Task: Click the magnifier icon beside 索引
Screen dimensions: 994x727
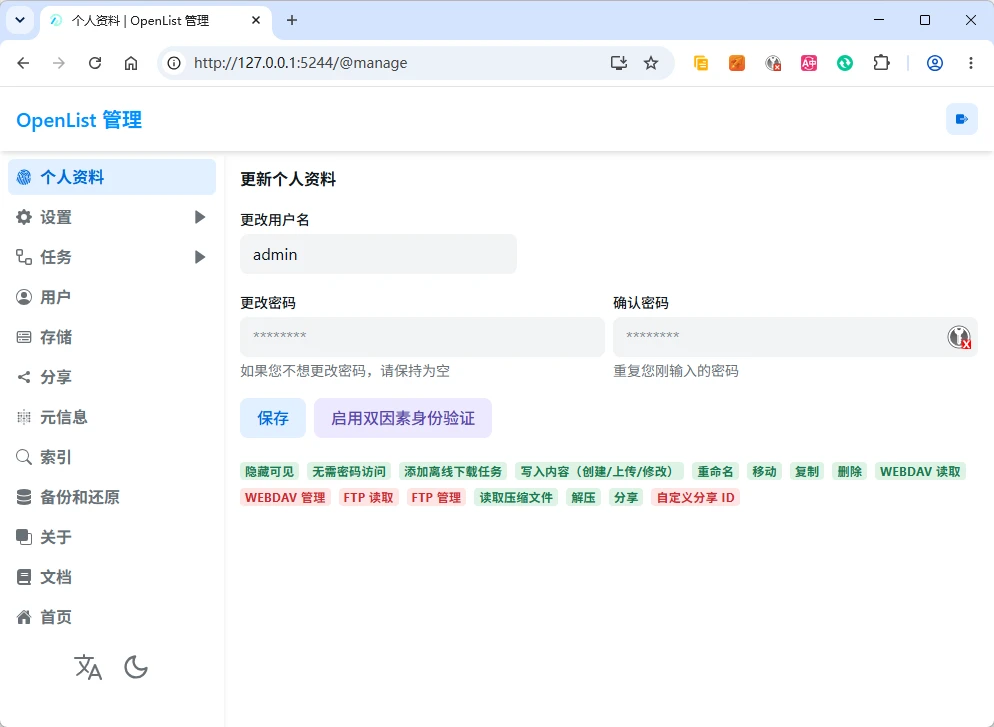Action: tap(24, 457)
